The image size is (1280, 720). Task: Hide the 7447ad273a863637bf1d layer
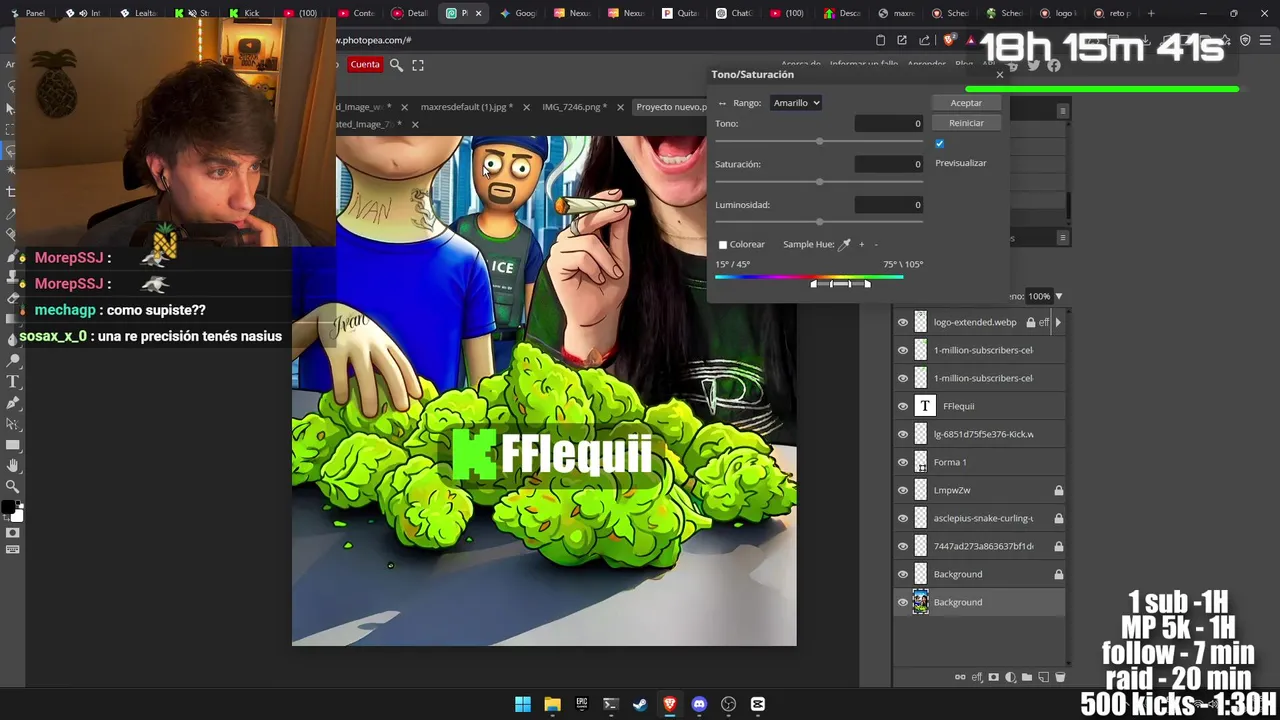click(903, 546)
